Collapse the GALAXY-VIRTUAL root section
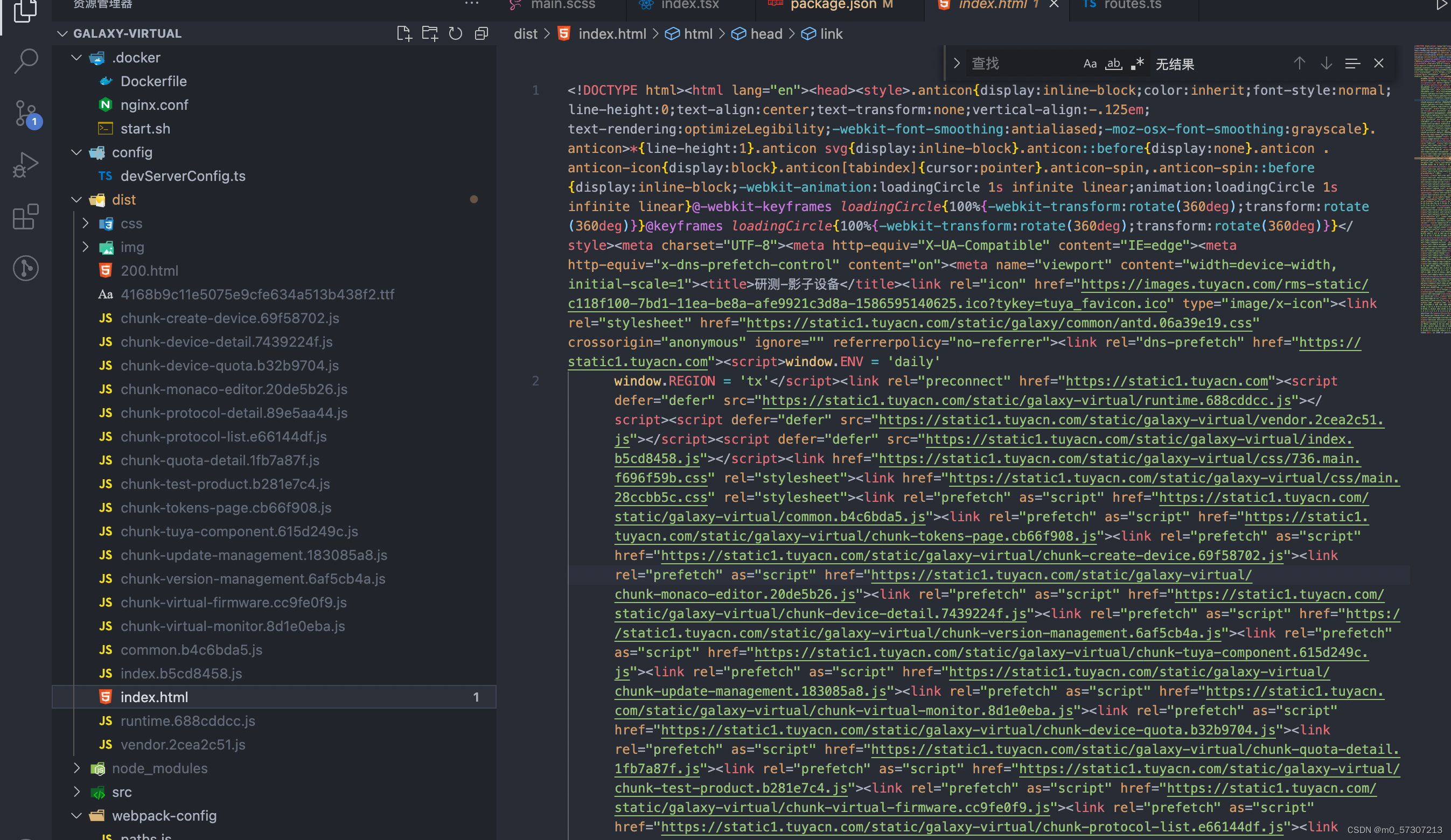 coord(62,33)
